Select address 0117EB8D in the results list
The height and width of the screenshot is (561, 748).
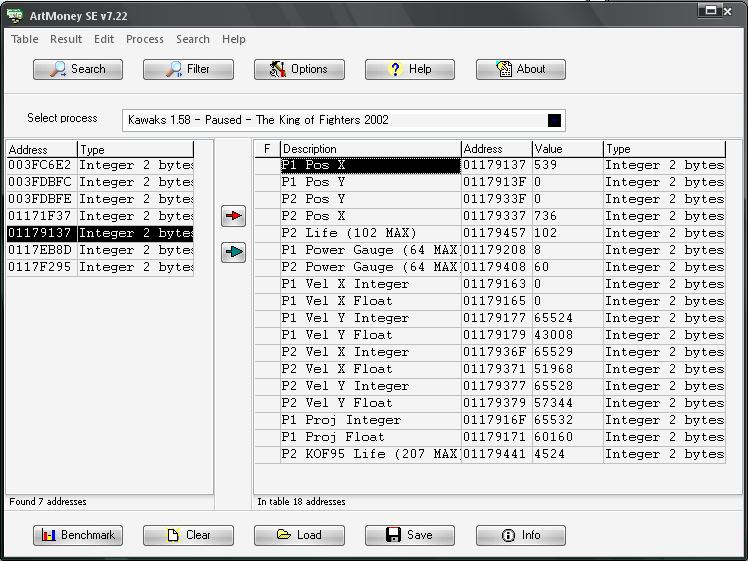click(x=41, y=250)
